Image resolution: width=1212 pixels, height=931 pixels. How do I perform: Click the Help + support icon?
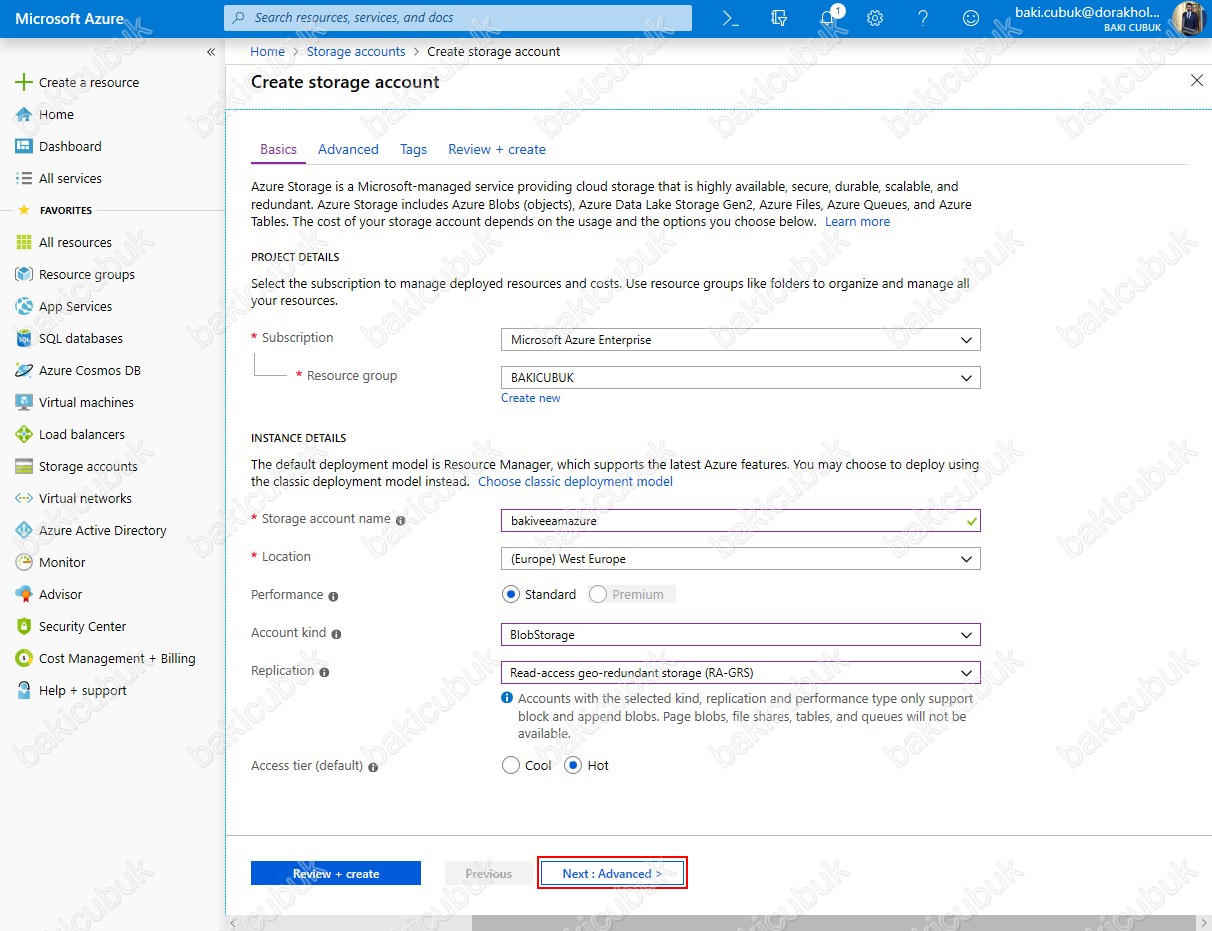24,690
